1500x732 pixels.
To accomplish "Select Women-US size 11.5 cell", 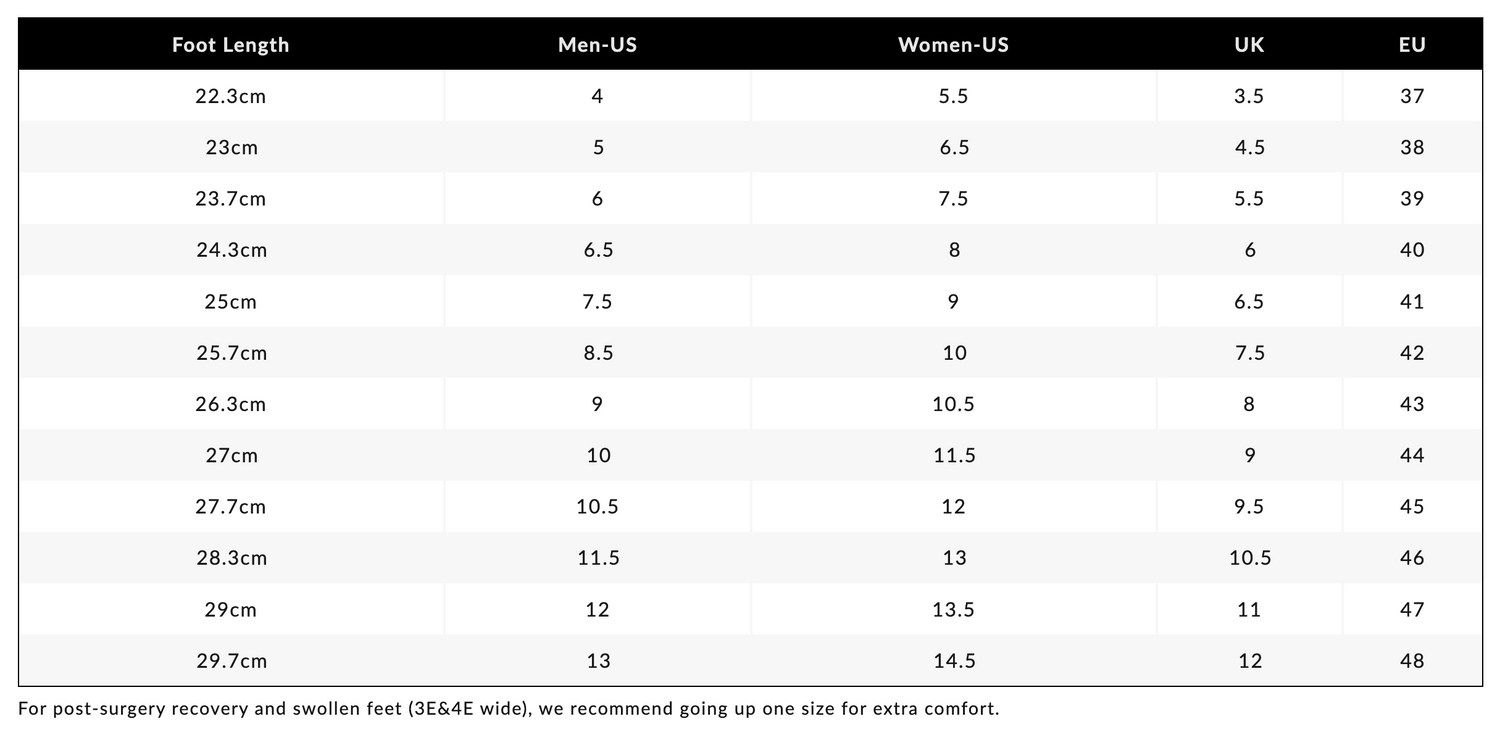I will coord(953,455).
